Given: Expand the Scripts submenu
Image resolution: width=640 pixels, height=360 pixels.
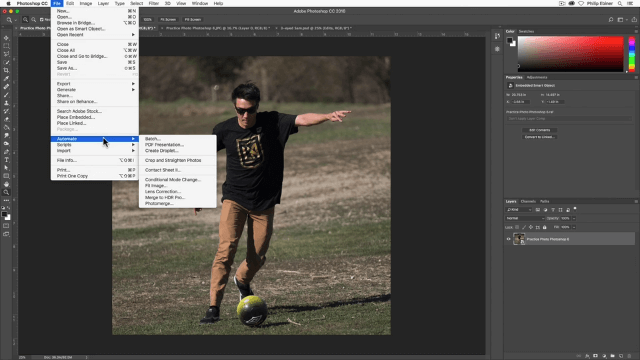Looking at the screenshot, I should click(x=94, y=145).
